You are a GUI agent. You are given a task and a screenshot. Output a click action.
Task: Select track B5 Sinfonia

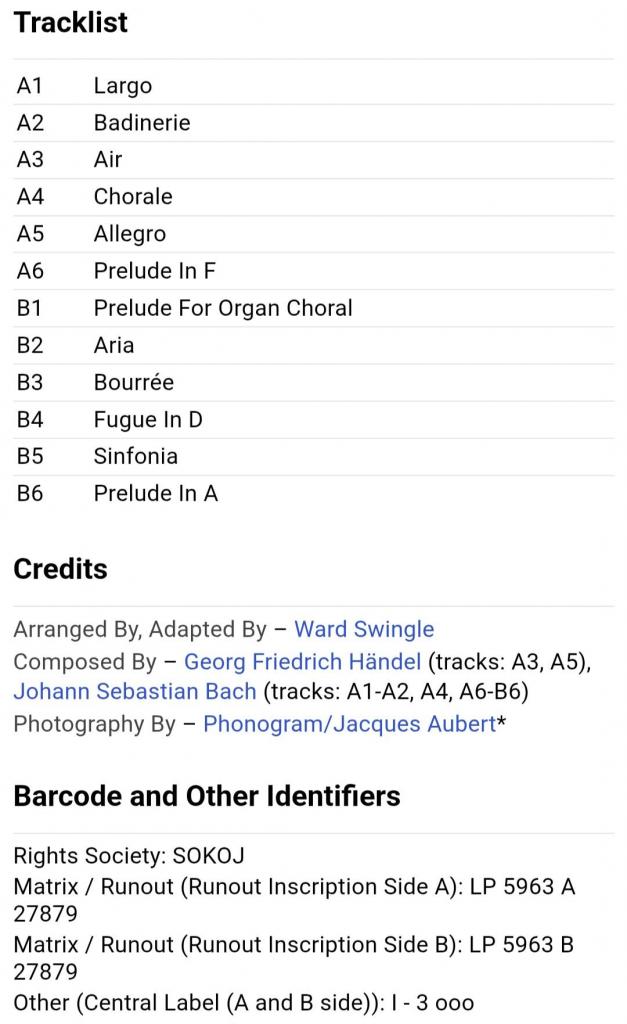click(136, 456)
